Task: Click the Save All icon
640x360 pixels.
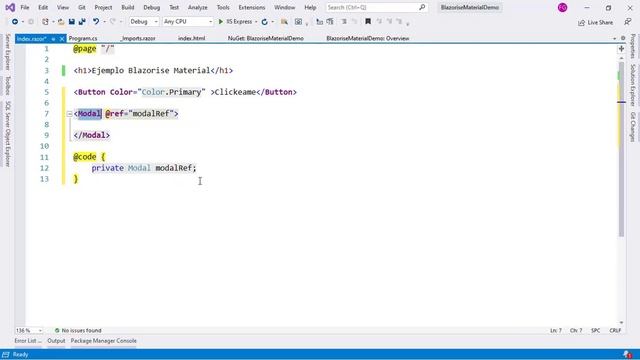Action: pyautogui.click(x=82, y=22)
